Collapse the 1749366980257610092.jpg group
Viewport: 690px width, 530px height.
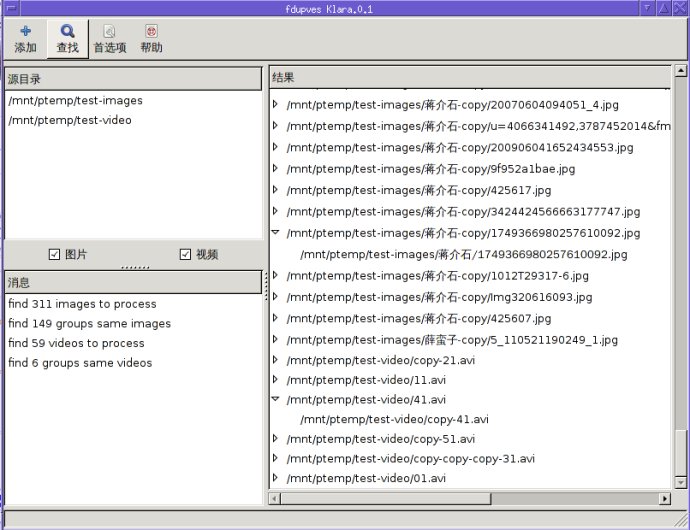[276, 233]
